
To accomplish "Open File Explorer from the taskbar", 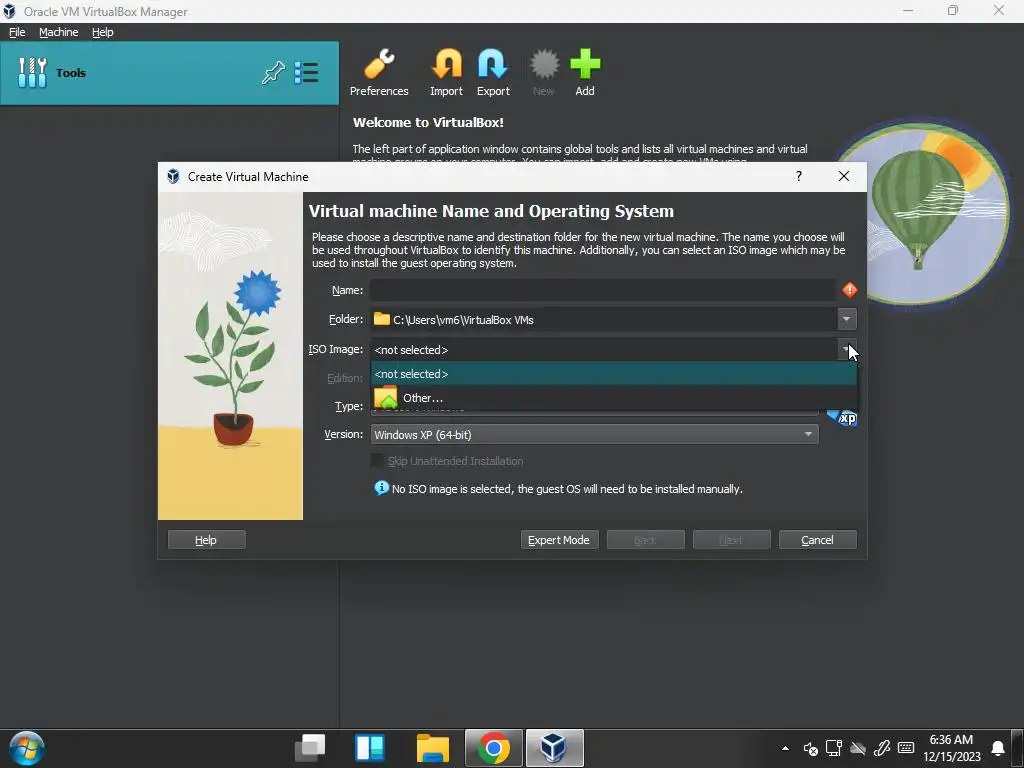I will click(x=432, y=748).
